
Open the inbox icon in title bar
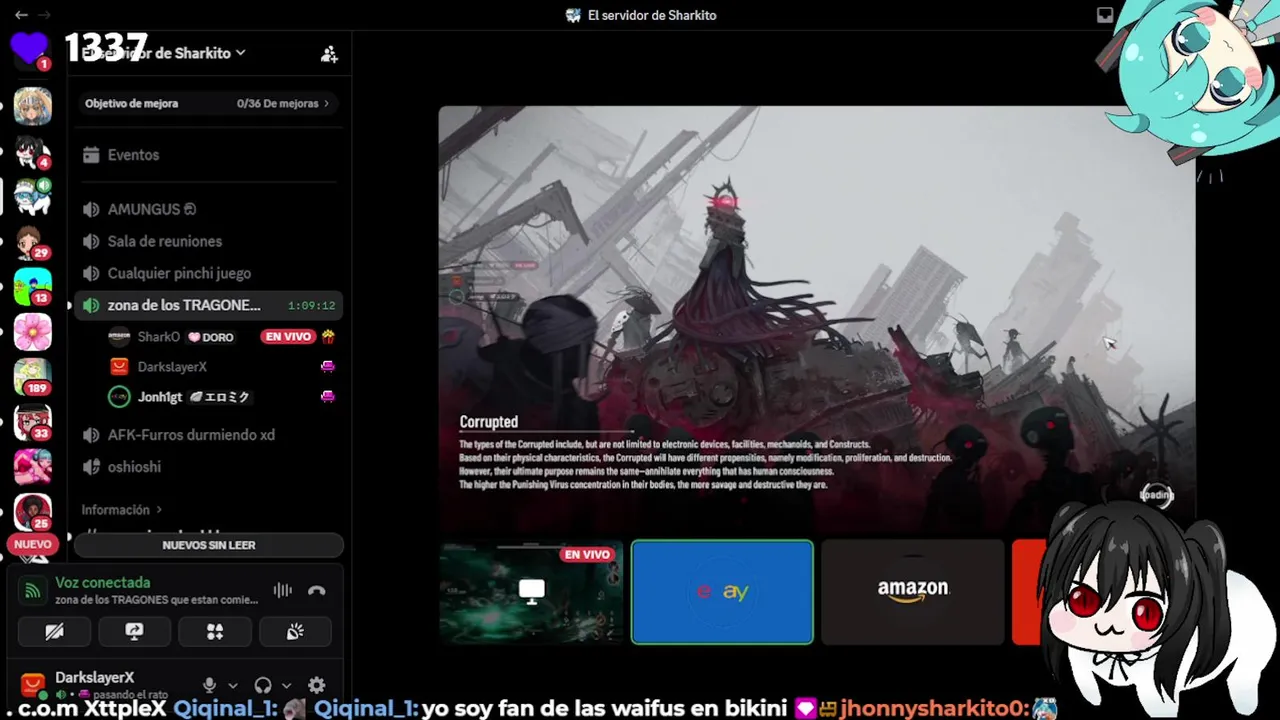[x=1105, y=15]
